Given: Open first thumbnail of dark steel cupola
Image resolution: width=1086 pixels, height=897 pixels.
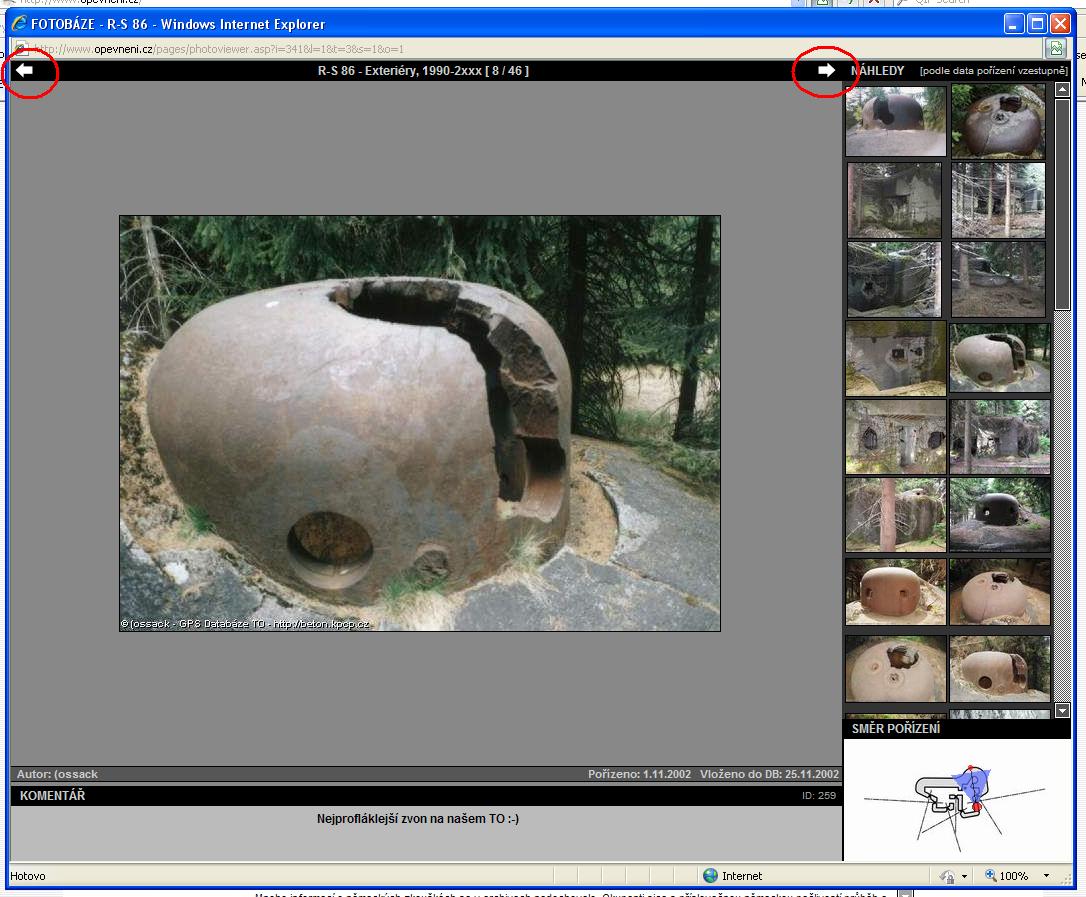Looking at the screenshot, I should 895,121.
